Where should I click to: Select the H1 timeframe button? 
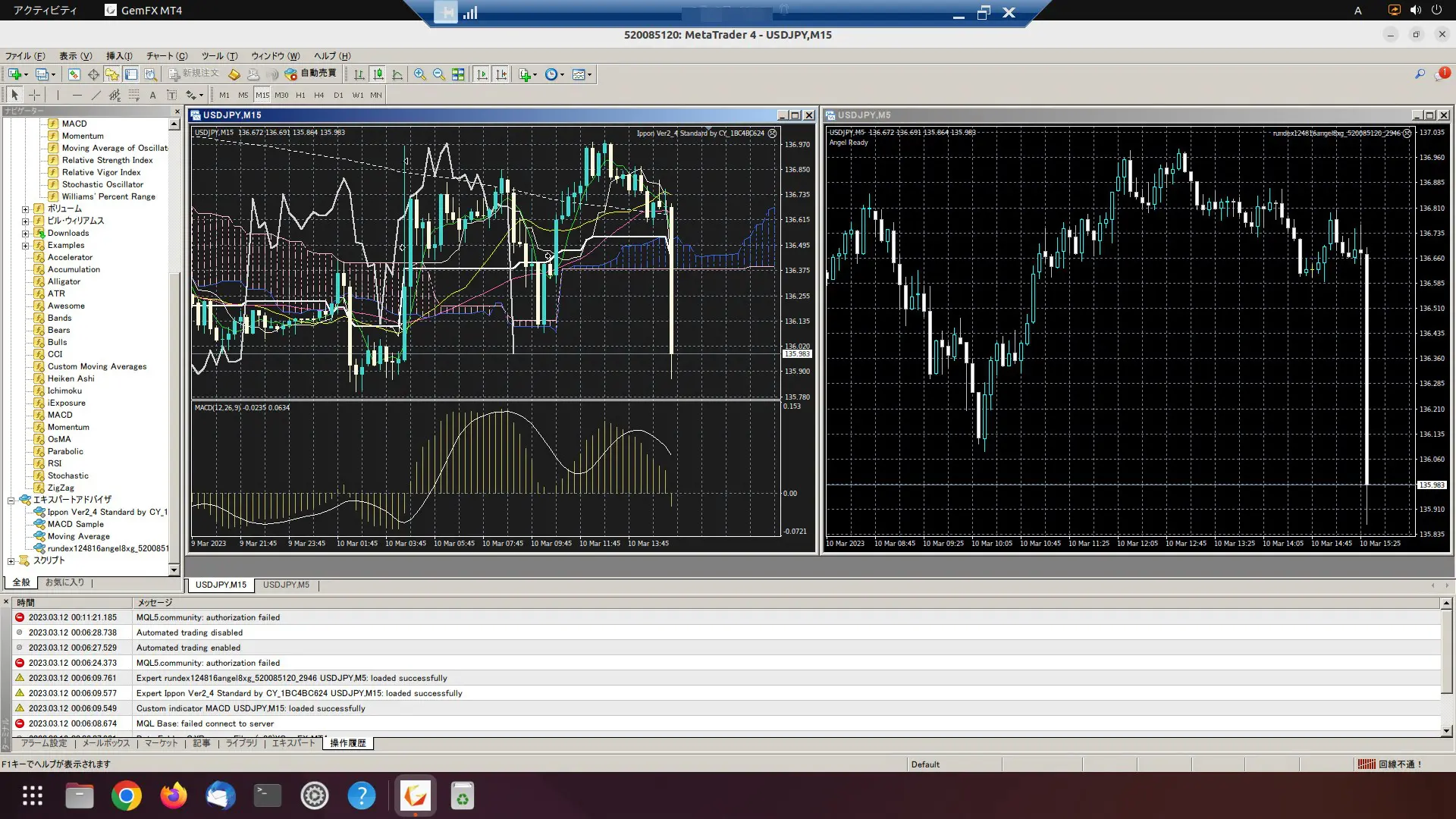tap(300, 95)
